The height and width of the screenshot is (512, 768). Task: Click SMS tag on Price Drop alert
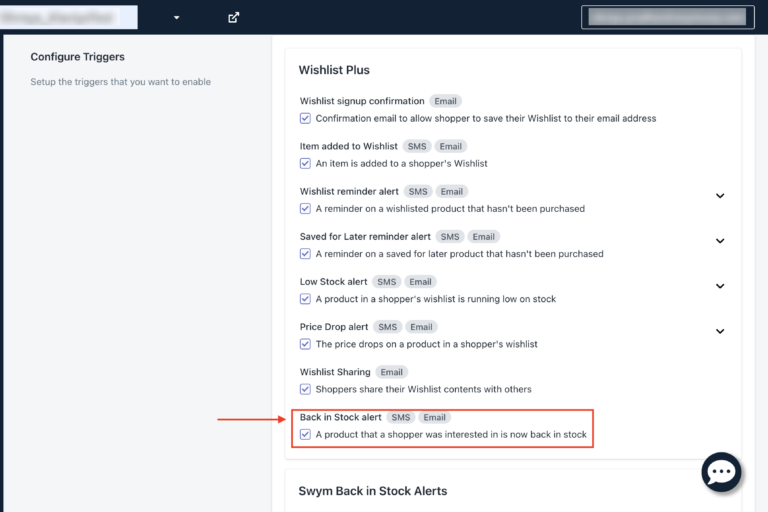(387, 327)
